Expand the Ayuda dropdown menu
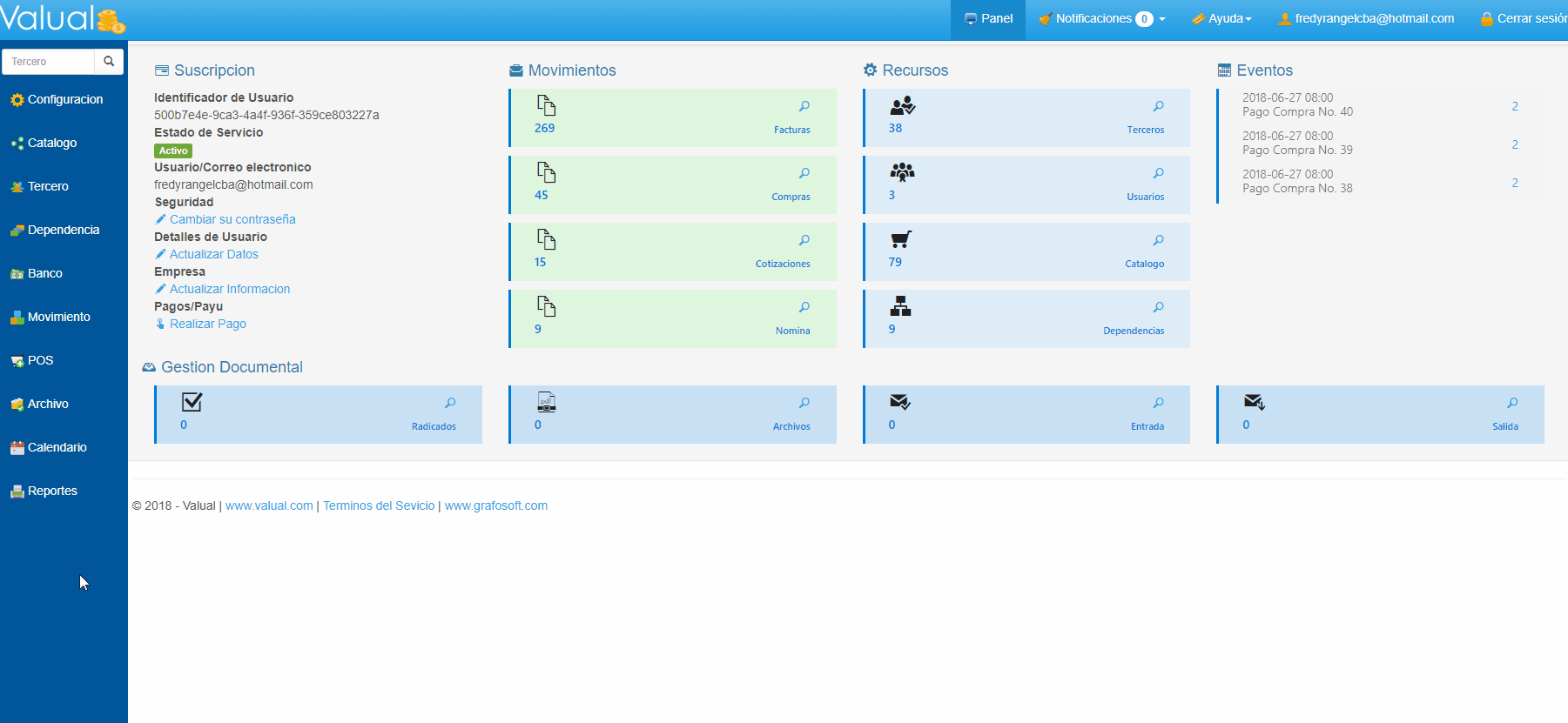Image resolution: width=1568 pixels, height=723 pixels. coord(1221,19)
